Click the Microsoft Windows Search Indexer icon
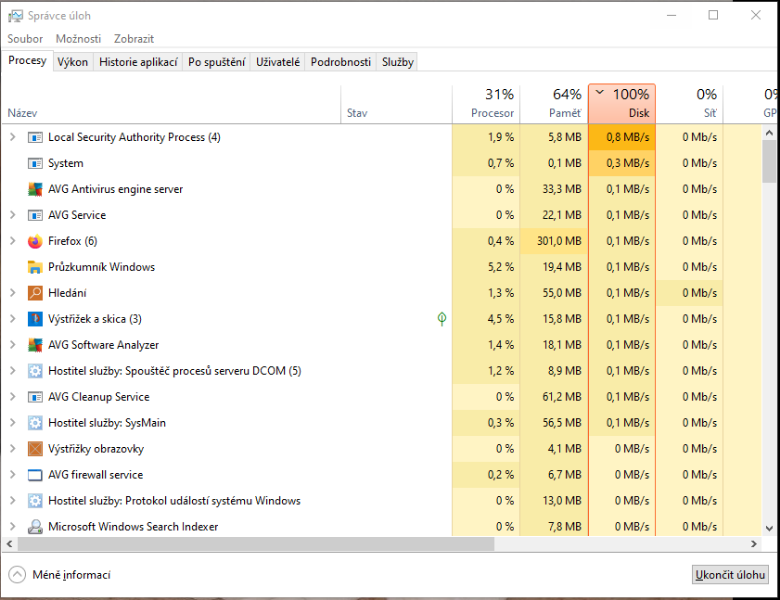The height and width of the screenshot is (600, 780). pos(35,526)
